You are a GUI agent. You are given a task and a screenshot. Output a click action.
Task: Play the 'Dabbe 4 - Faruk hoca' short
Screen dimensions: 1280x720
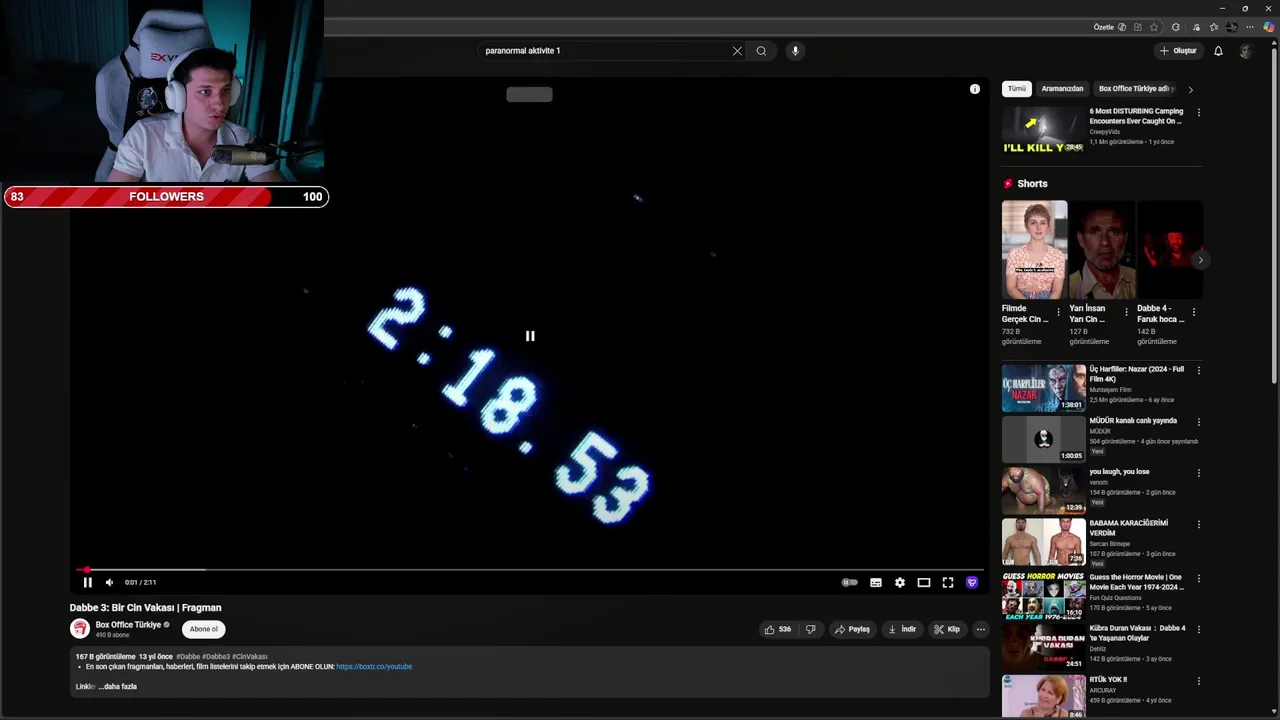click(1170, 250)
